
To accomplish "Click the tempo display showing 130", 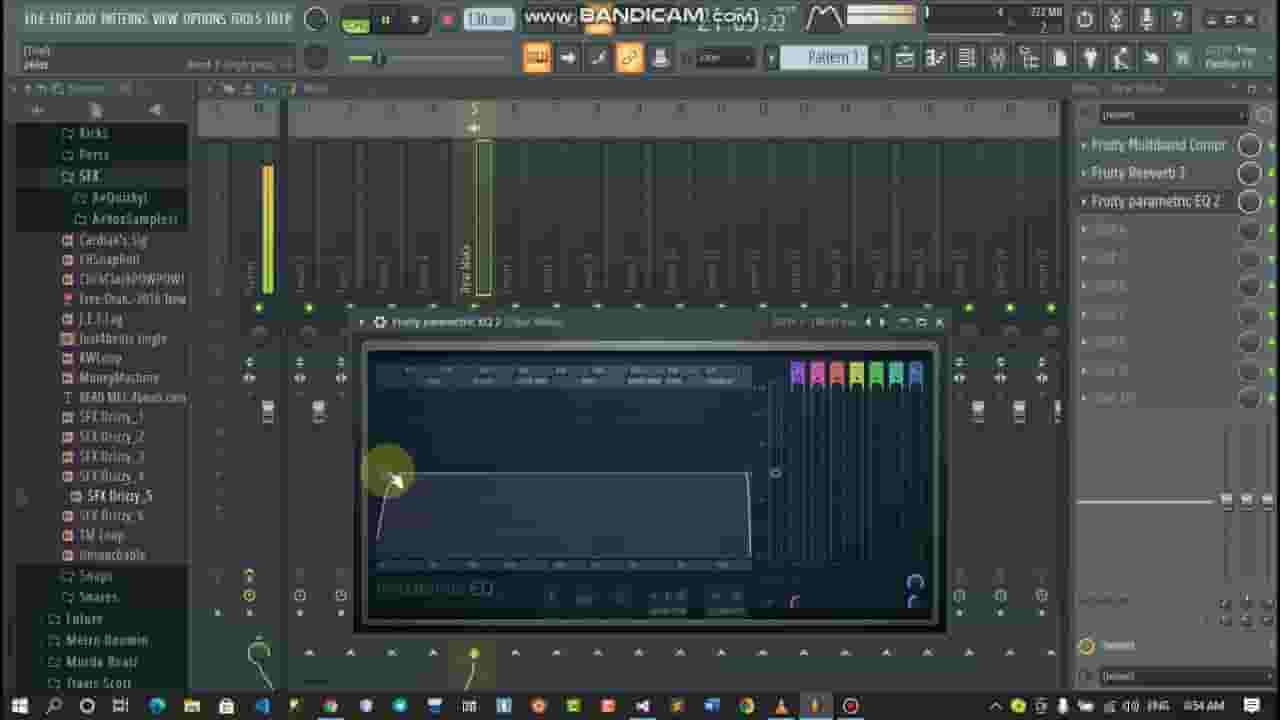I will tap(489, 20).
